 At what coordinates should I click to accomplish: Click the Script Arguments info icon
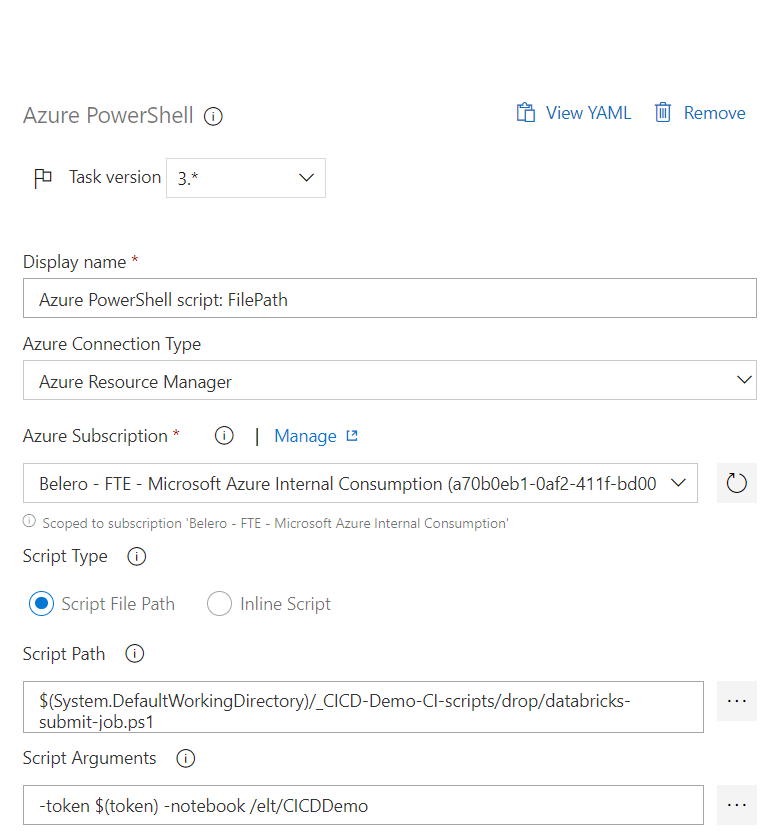tap(186, 758)
